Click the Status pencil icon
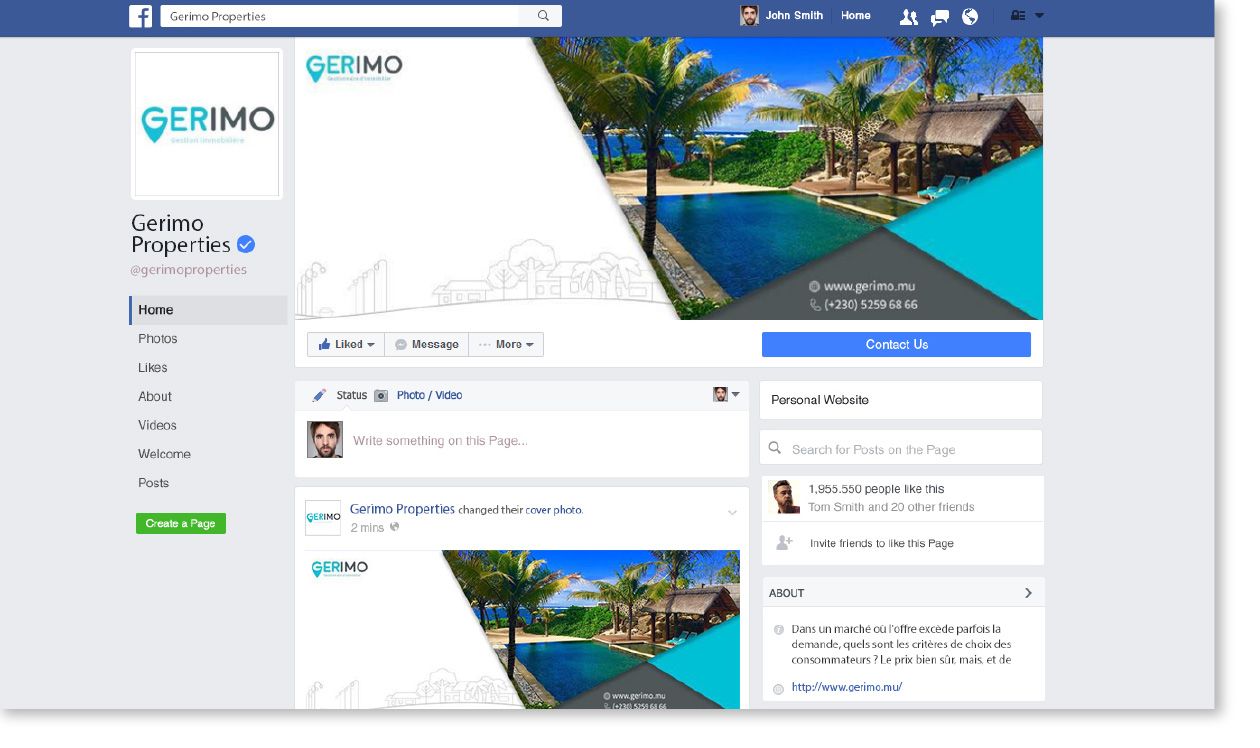 pos(319,395)
